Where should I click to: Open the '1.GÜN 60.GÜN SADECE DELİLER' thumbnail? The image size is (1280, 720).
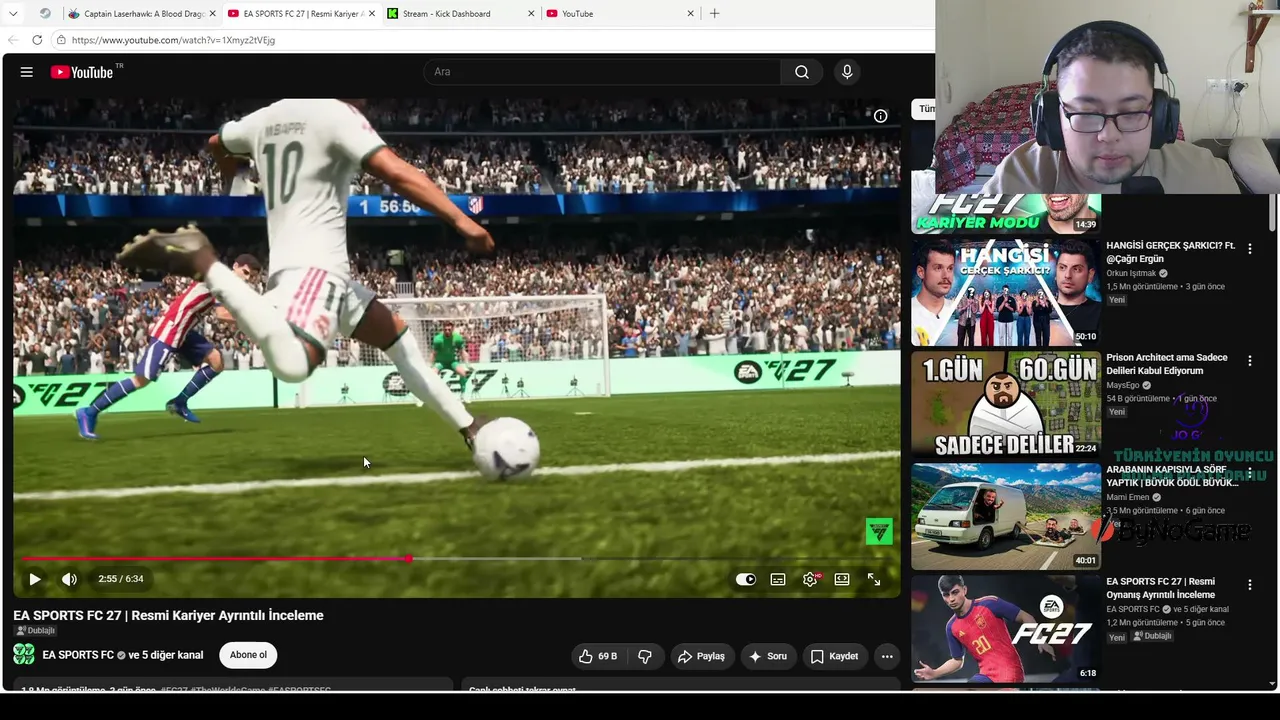coord(1006,404)
